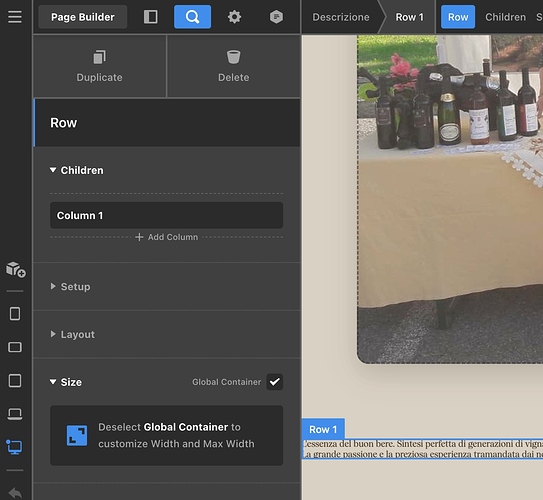
Task: Click the undo arrow icon
Action: [x=15, y=492]
